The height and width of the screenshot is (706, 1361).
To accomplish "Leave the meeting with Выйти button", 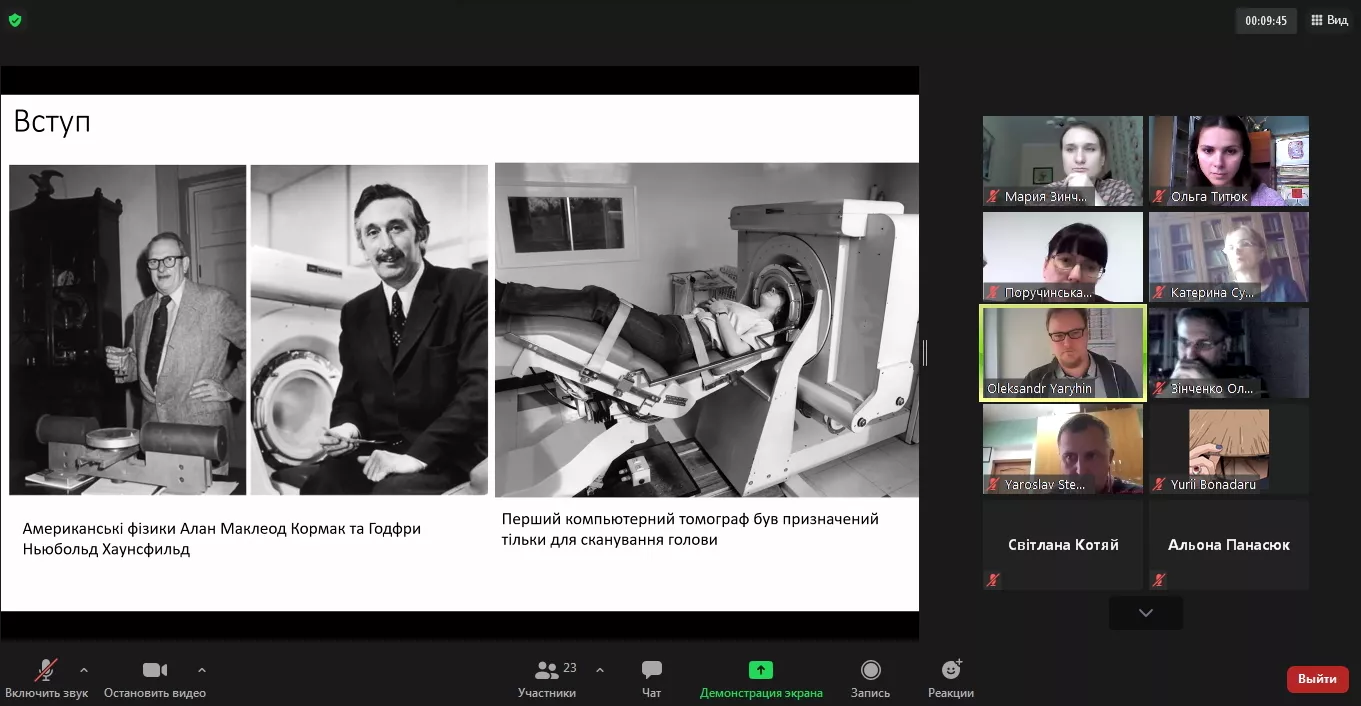I will pos(1316,679).
